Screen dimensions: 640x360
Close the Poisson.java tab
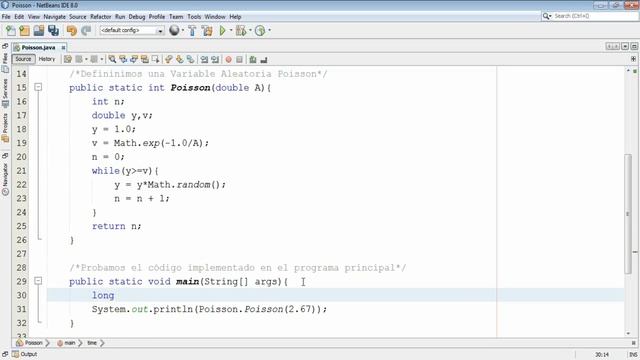pyautogui.click(x=63, y=48)
